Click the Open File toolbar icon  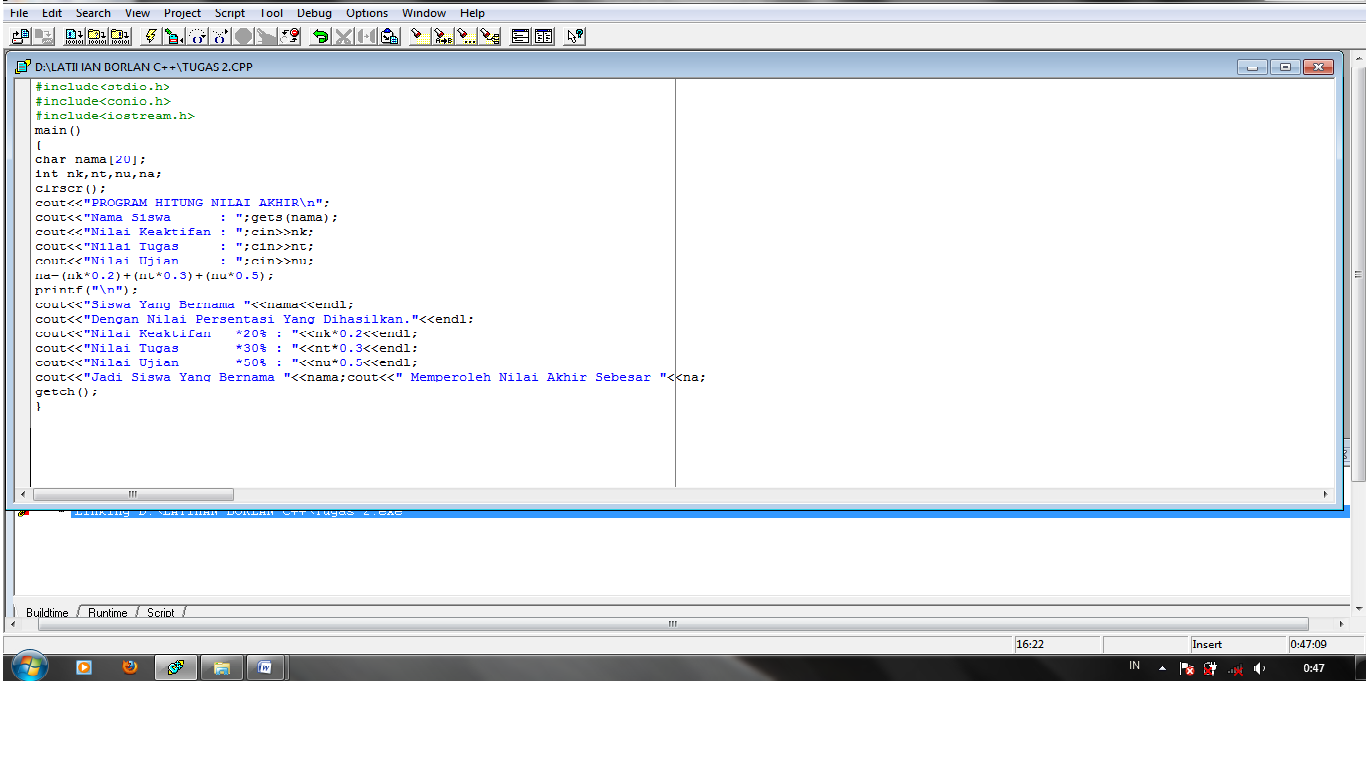point(20,36)
